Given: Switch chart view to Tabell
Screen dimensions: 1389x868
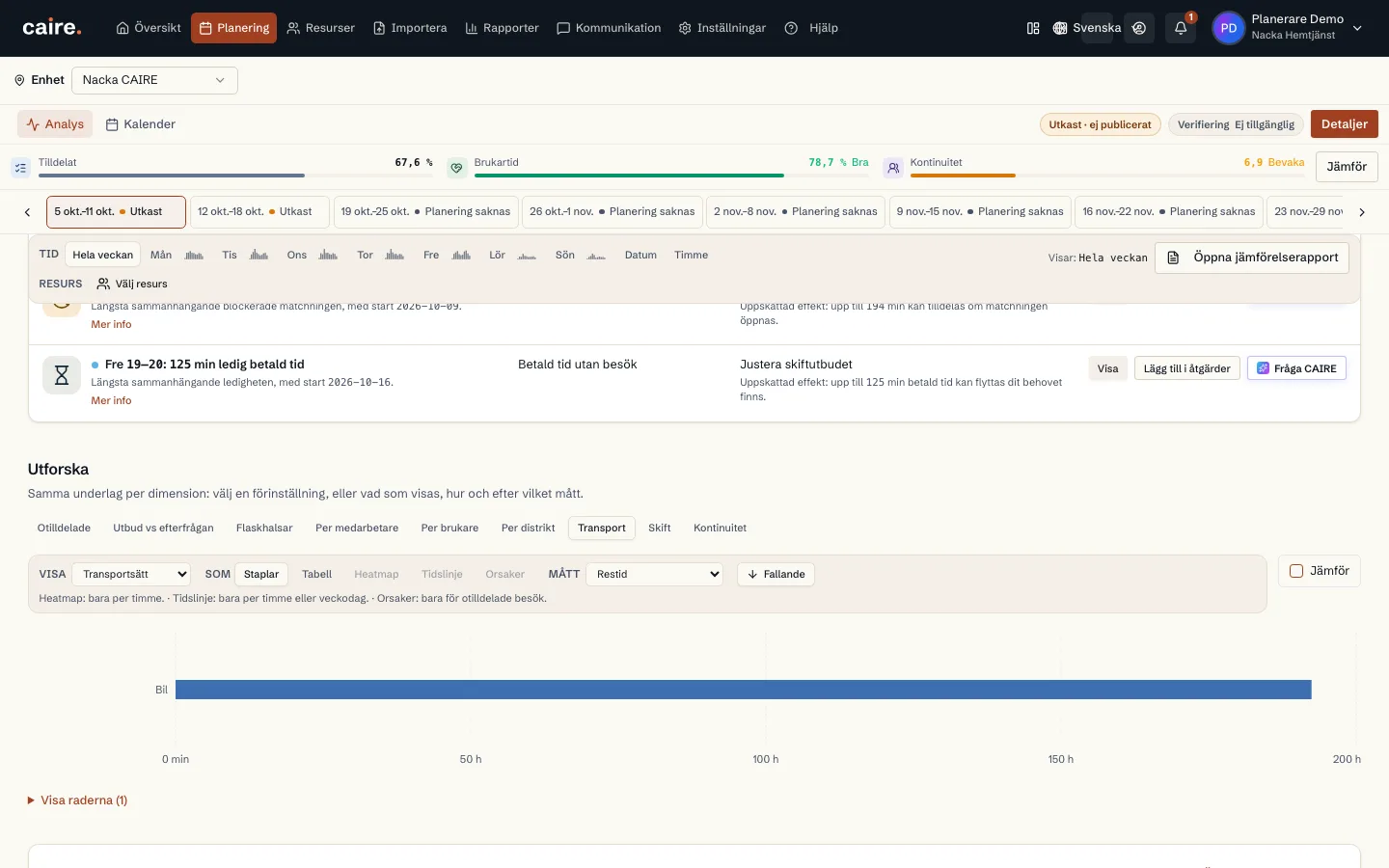Looking at the screenshot, I should (316, 574).
